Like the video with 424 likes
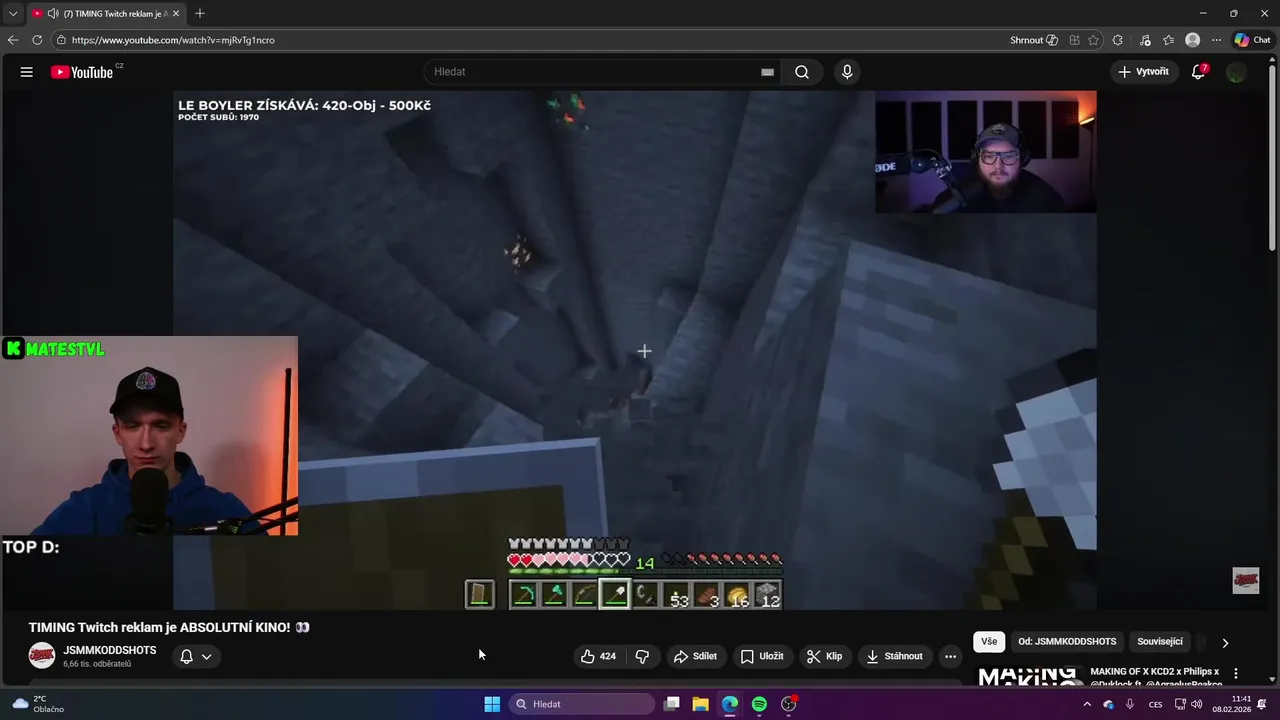 point(598,656)
